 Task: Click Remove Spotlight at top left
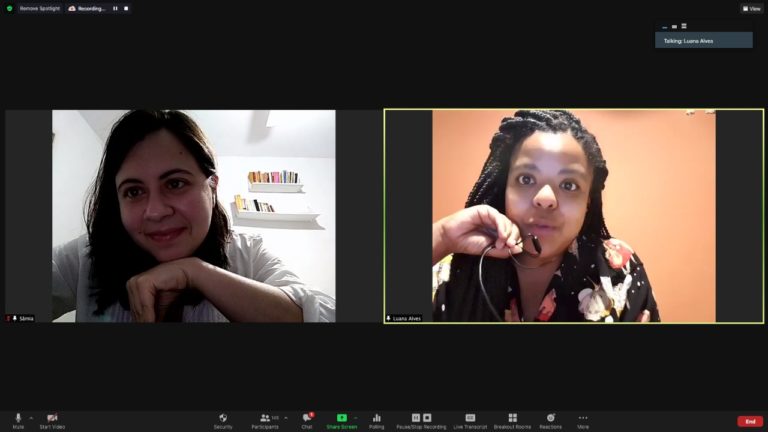[40, 8]
